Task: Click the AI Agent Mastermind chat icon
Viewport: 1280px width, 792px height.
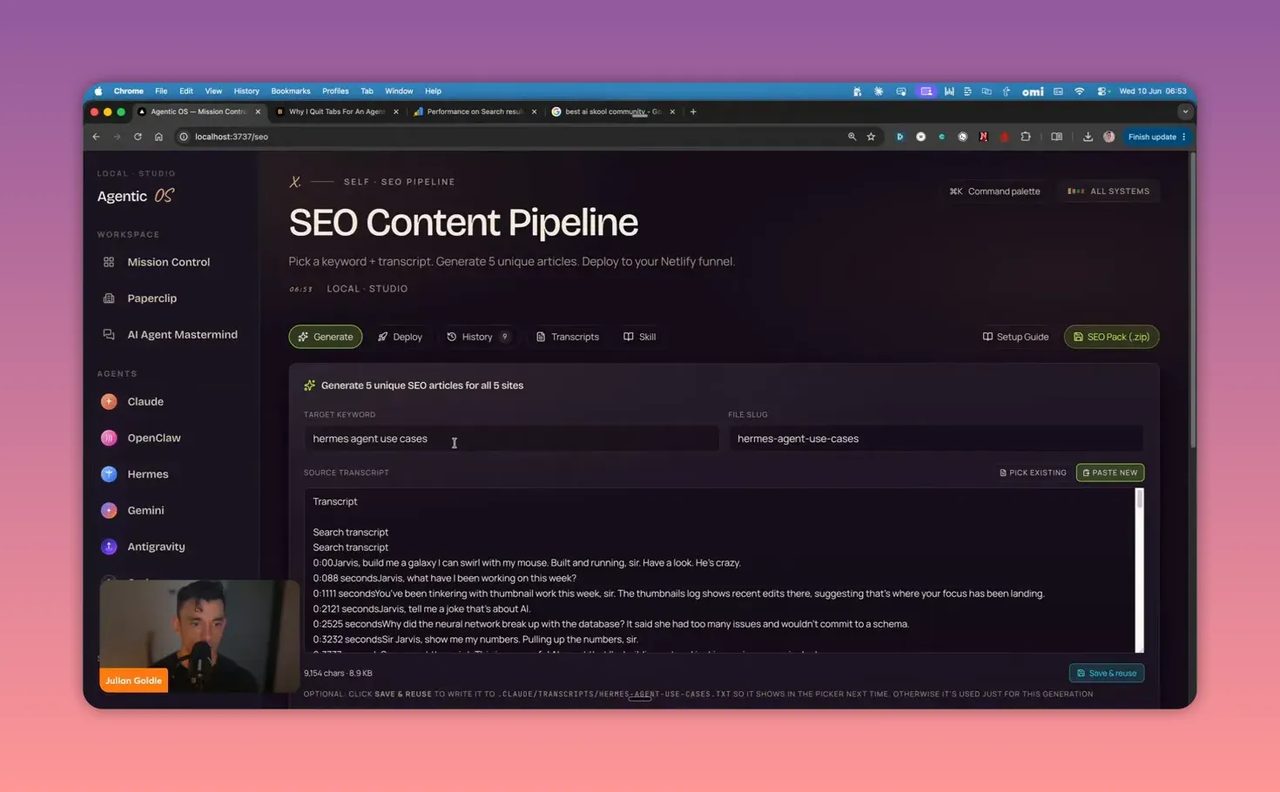Action: [109, 335]
